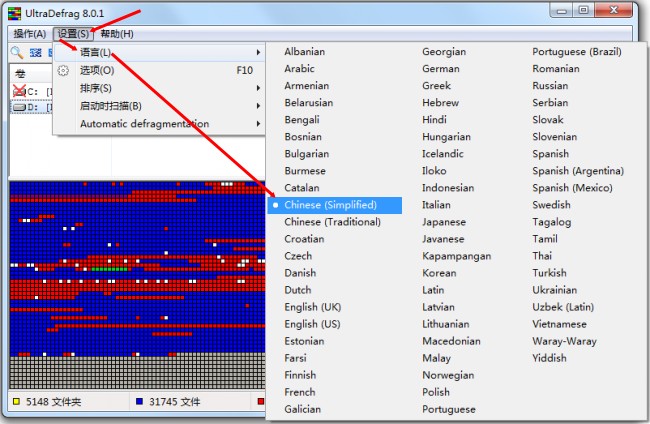Click the UltraDefrag app icon in title bar
This screenshot has width=650, height=424.
click(x=15, y=13)
